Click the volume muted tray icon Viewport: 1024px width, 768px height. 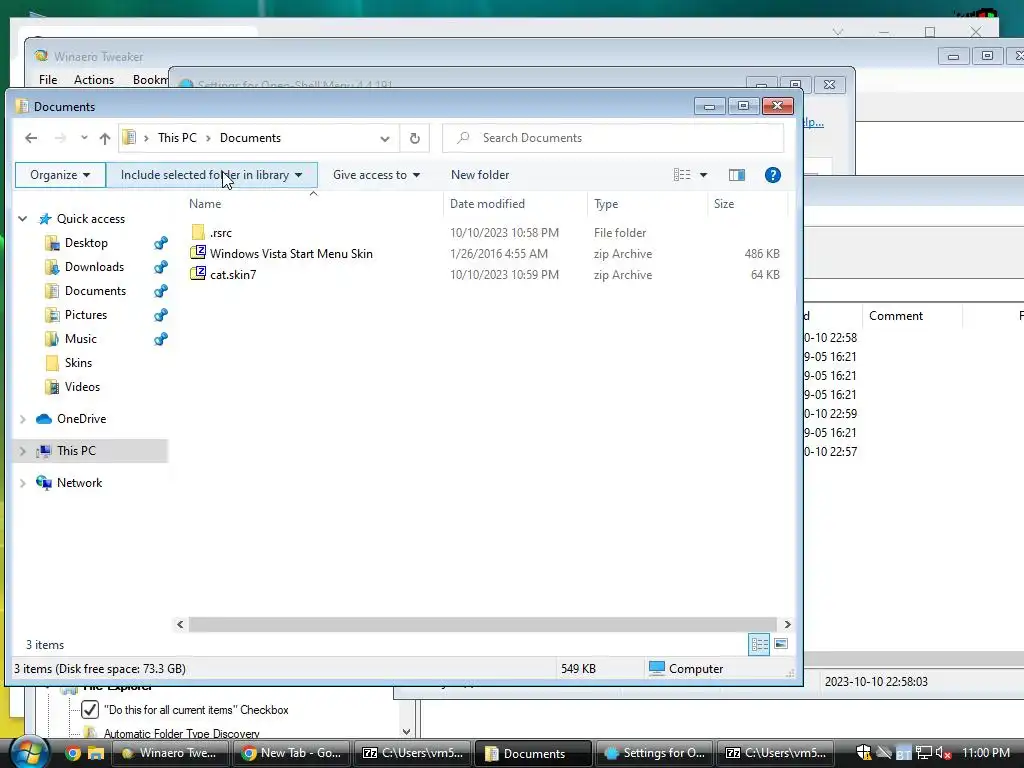coord(942,753)
